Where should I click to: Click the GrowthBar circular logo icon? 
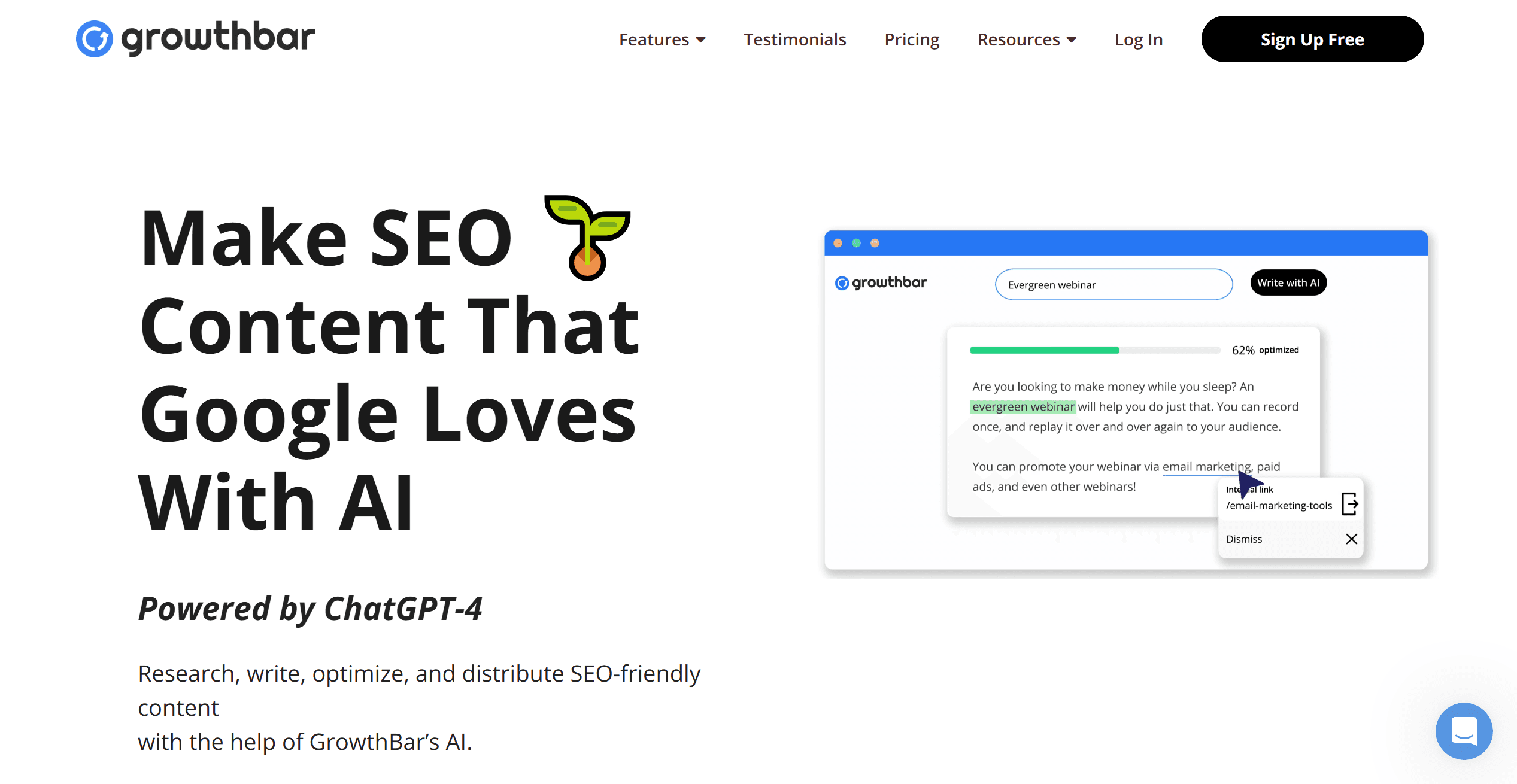(94, 39)
